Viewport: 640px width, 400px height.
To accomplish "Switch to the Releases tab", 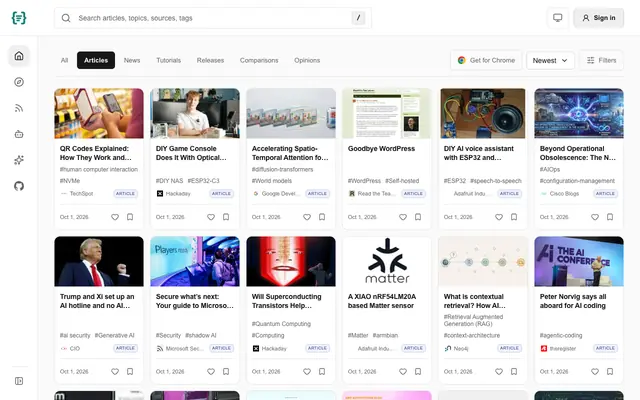I will click(210, 60).
